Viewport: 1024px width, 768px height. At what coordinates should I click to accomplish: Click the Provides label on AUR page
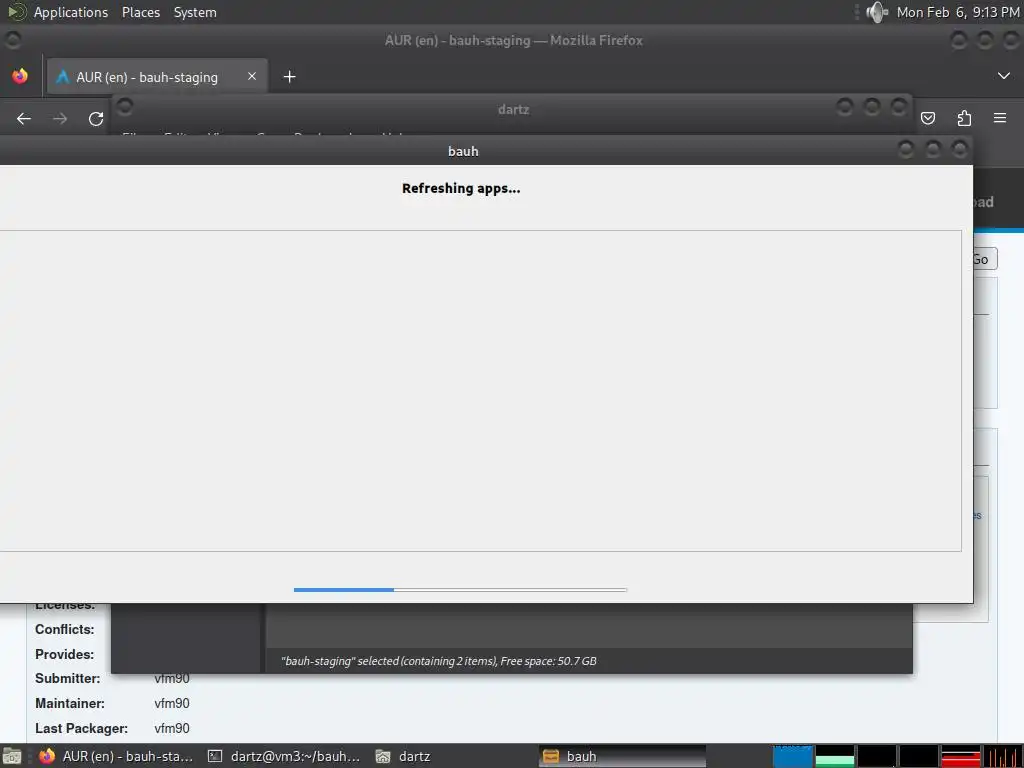[x=65, y=654]
